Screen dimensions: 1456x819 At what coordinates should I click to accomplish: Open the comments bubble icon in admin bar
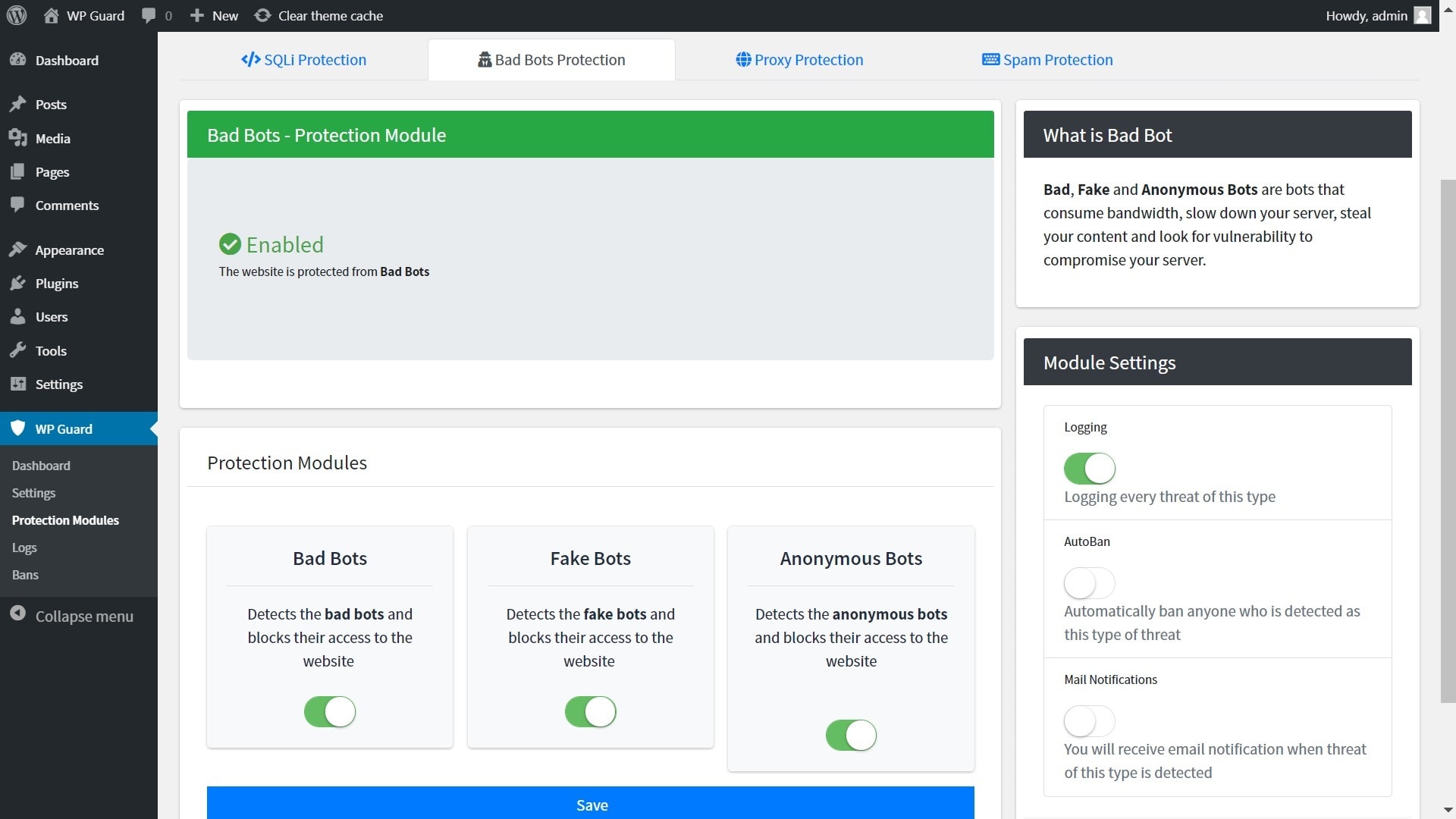tap(149, 15)
